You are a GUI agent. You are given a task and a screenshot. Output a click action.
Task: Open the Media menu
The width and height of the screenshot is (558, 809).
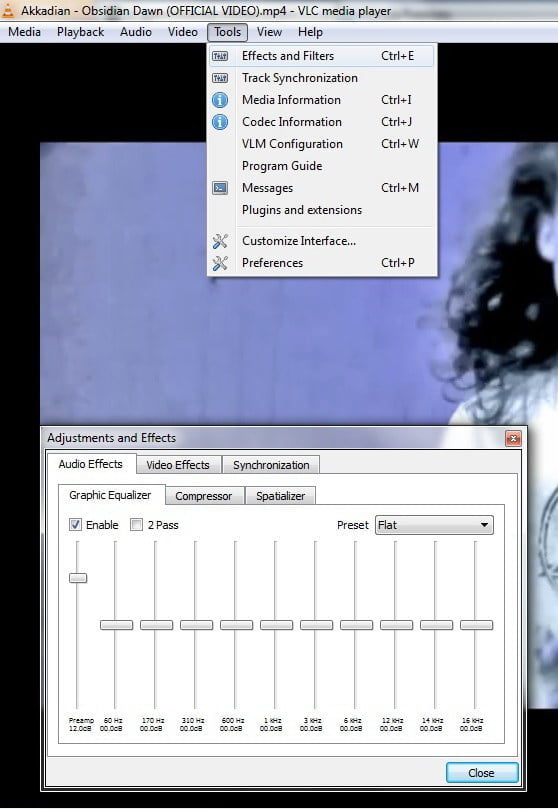24,32
